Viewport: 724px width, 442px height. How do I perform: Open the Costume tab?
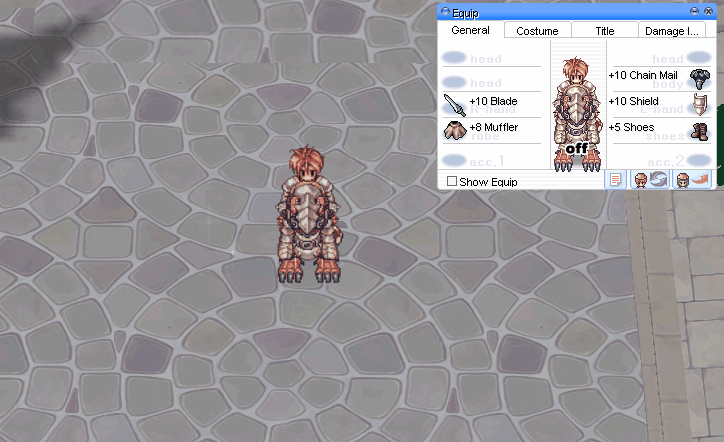click(x=537, y=30)
